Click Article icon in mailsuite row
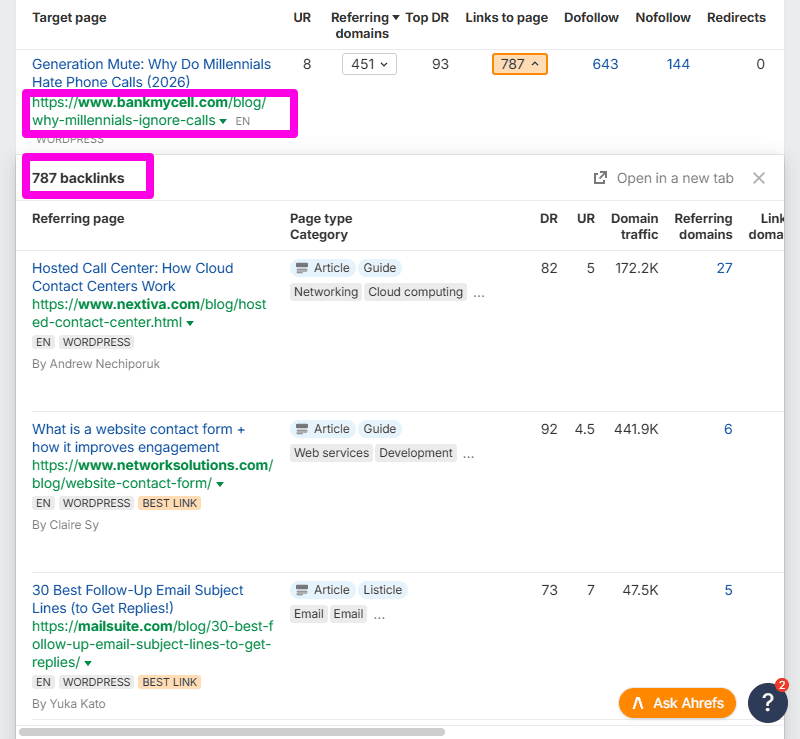Viewport: 800px width, 739px height. pos(302,590)
